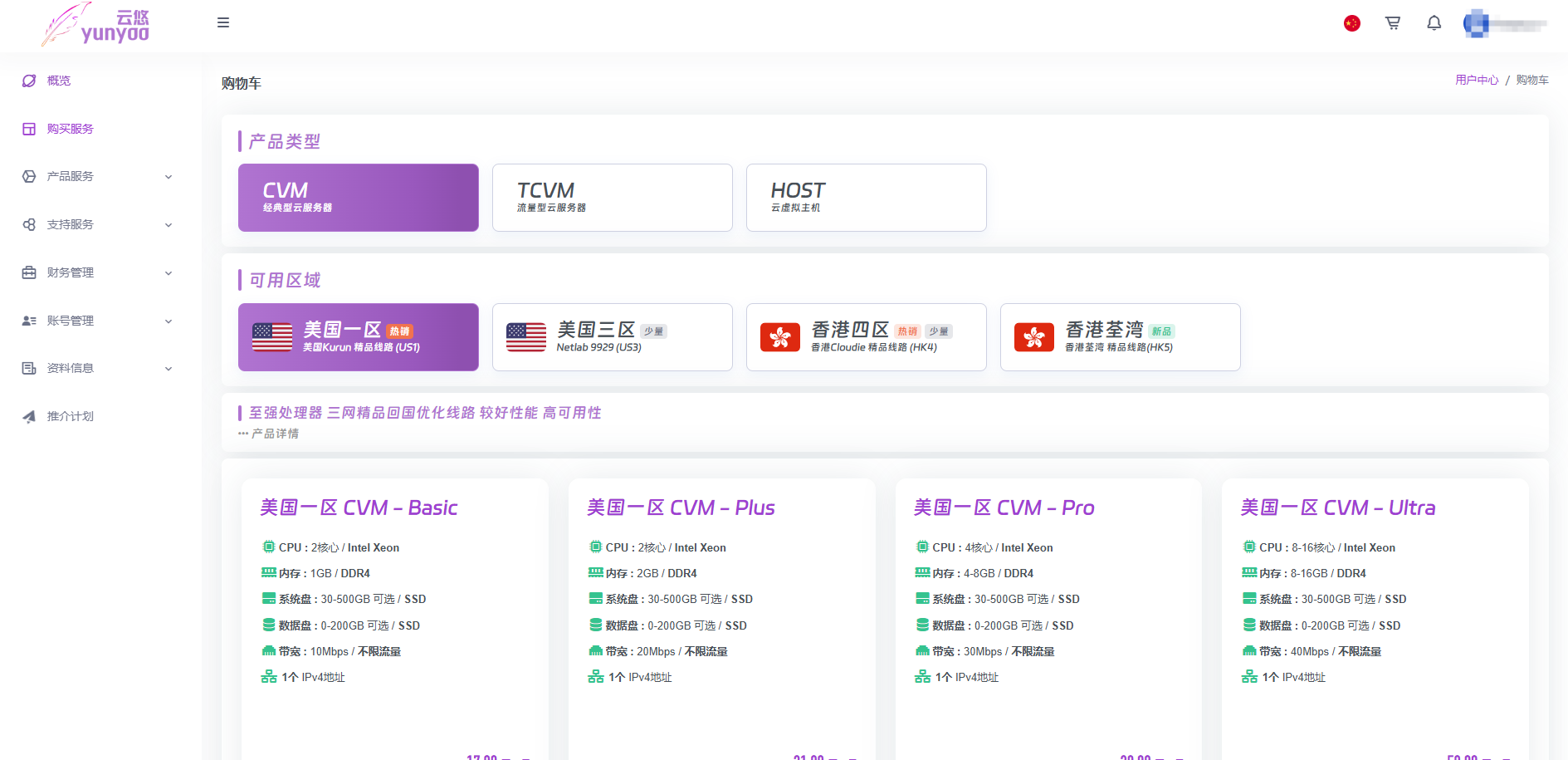
Task: Click the IPv4 network icon in Ultra plan
Action: coord(1249,677)
